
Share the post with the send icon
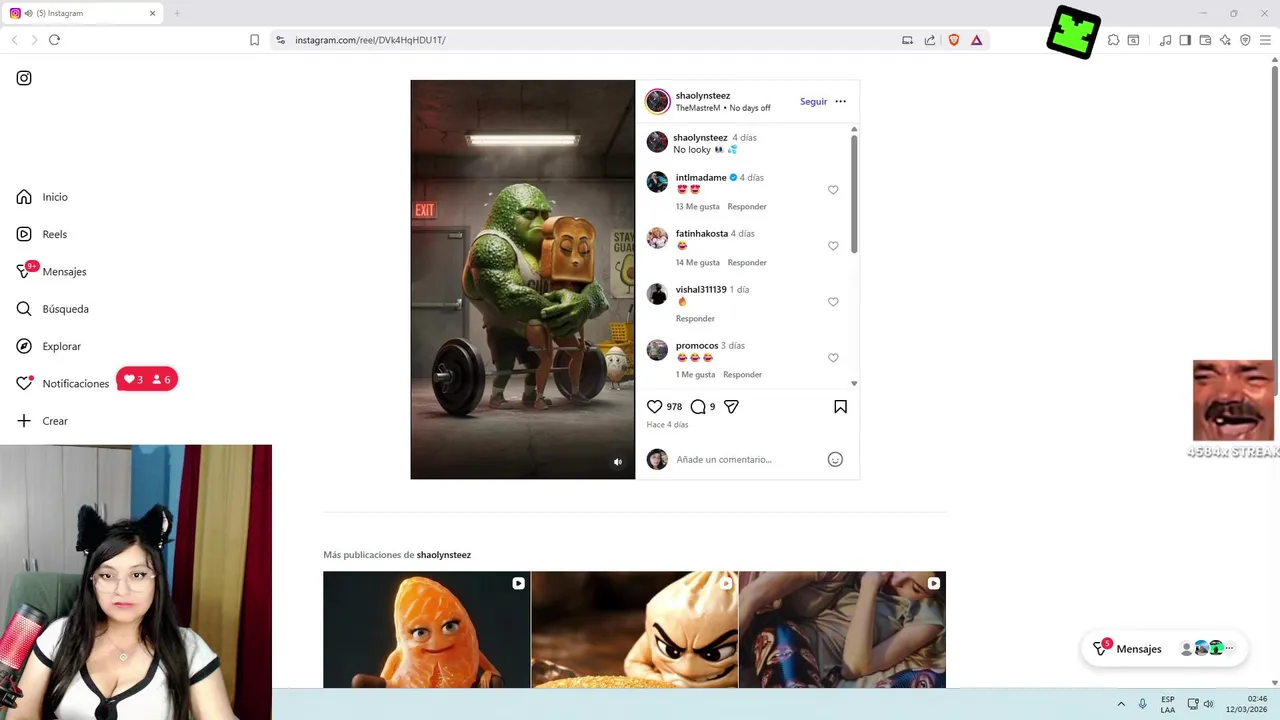coord(731,407)
